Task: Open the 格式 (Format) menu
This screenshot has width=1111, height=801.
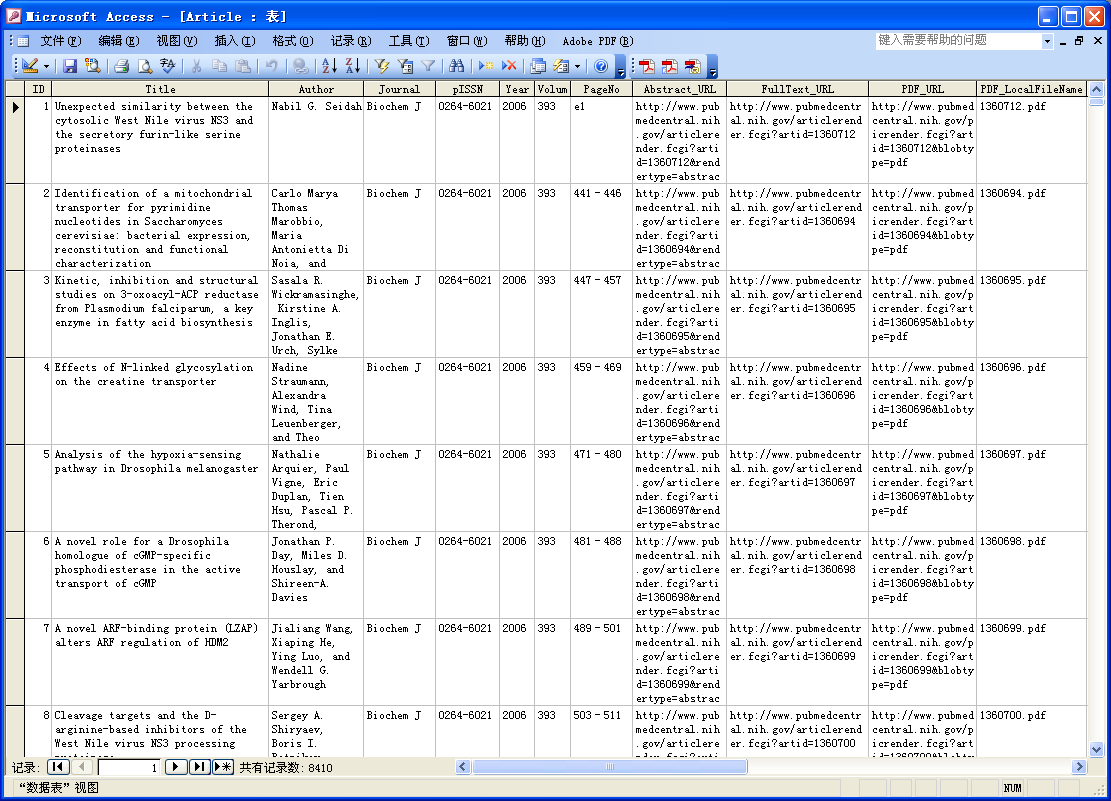Action: [292, 41]
